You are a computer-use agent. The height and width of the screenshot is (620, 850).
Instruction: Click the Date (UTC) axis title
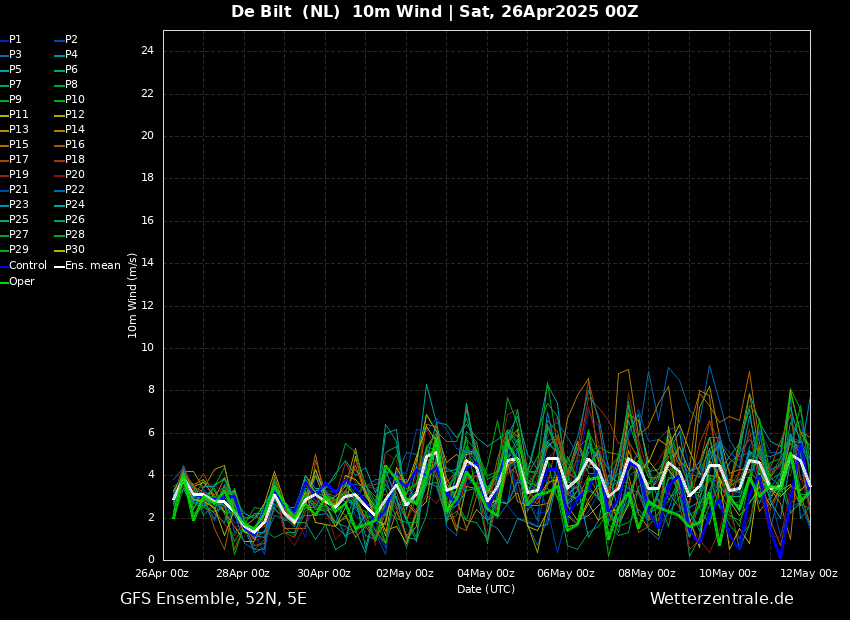pos(486,590)
